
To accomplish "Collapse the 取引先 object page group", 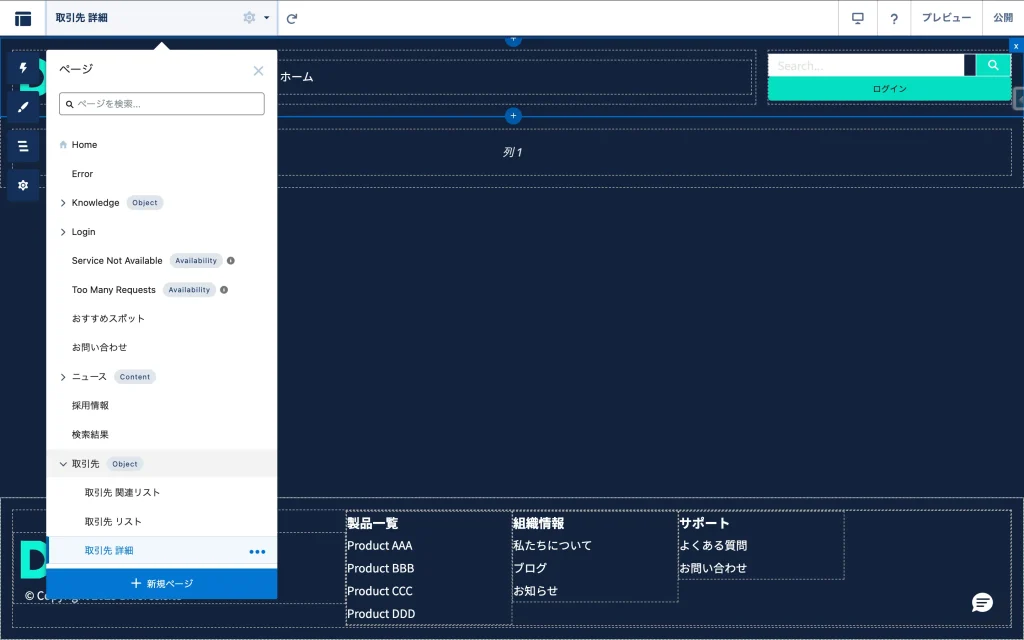I will tap(63, 464).
